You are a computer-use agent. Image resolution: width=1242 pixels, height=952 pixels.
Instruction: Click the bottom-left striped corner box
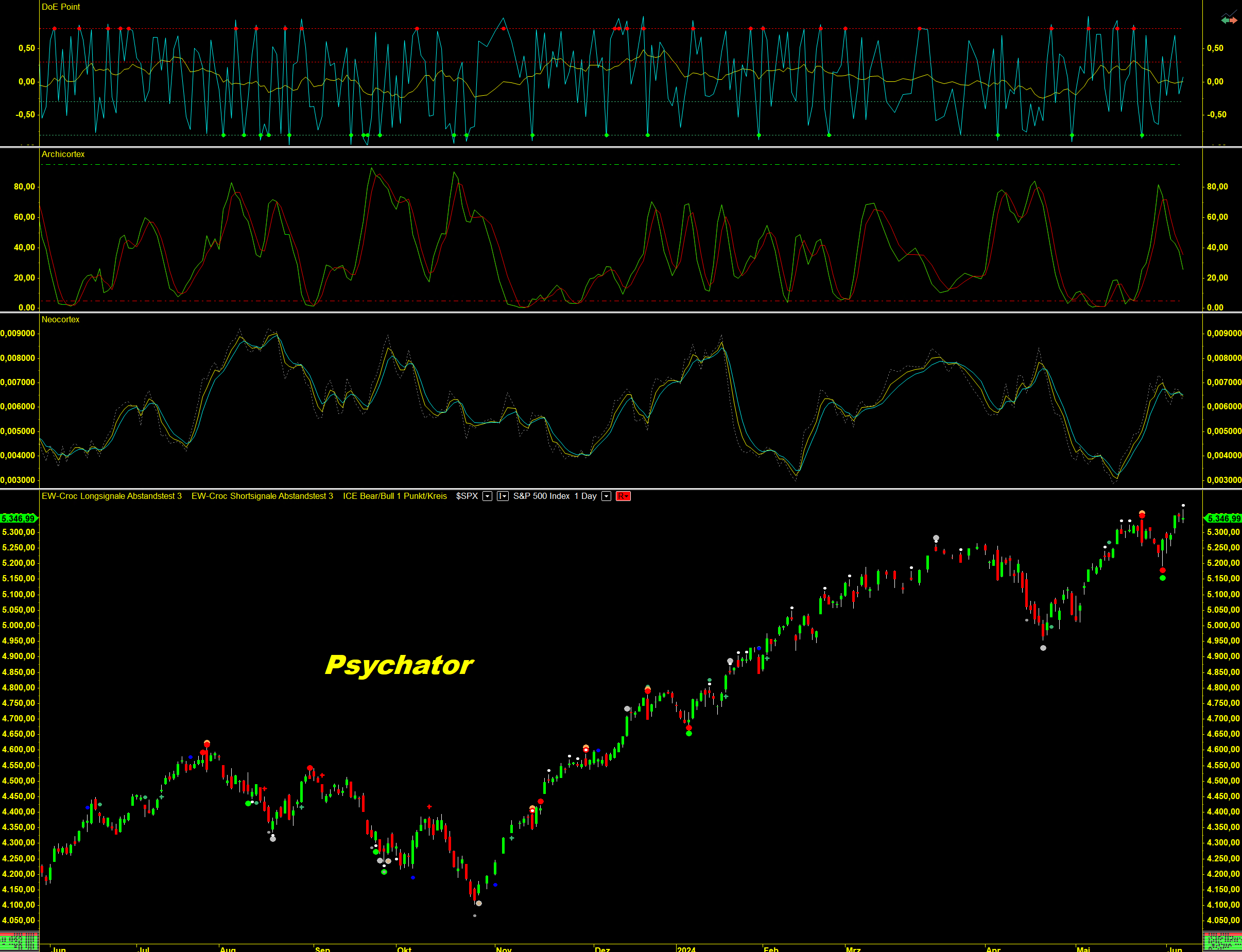click(x=19, y=942)
